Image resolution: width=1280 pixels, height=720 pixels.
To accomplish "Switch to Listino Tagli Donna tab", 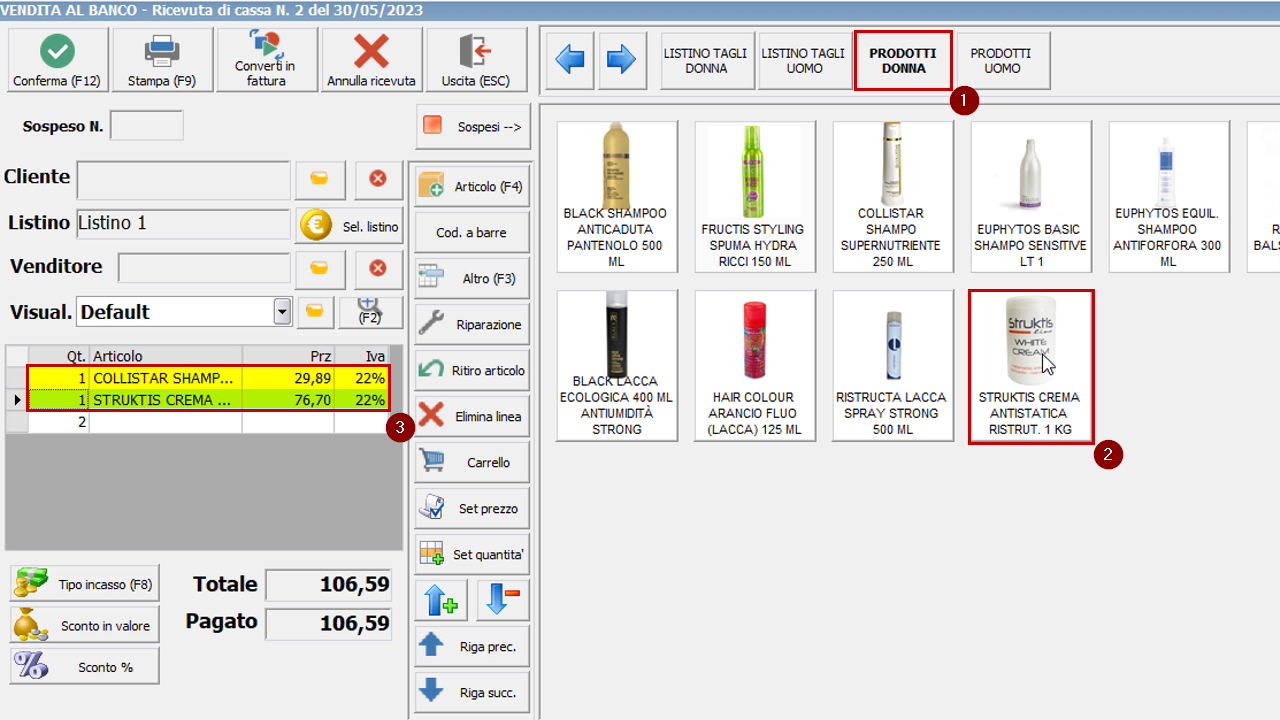I will (707, 61).
